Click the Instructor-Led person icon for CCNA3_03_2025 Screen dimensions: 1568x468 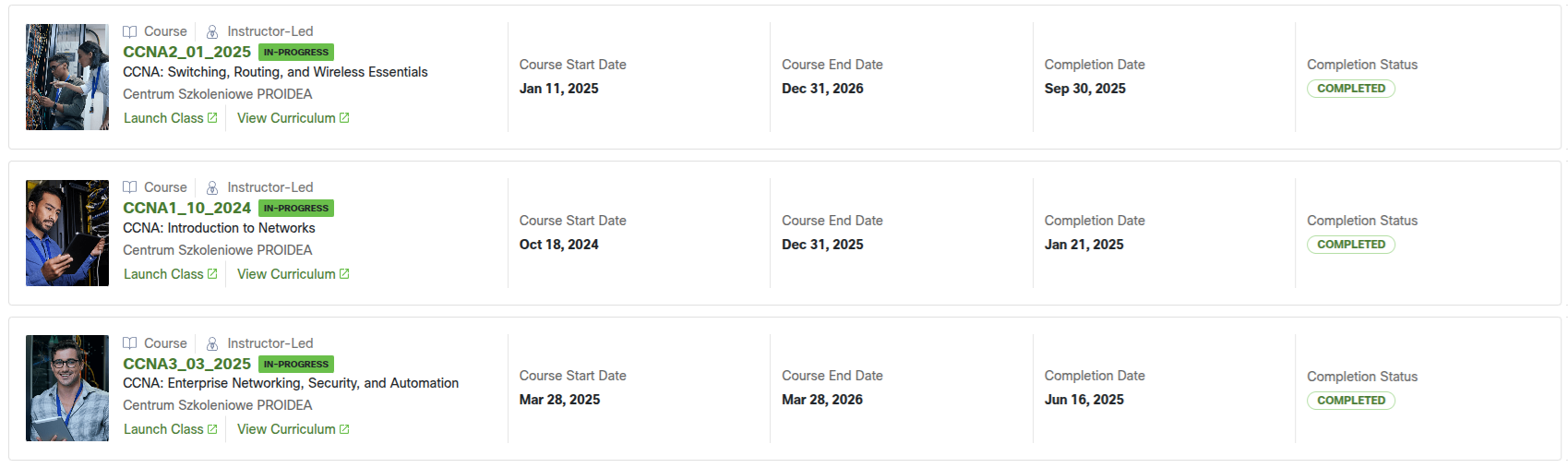212,343
